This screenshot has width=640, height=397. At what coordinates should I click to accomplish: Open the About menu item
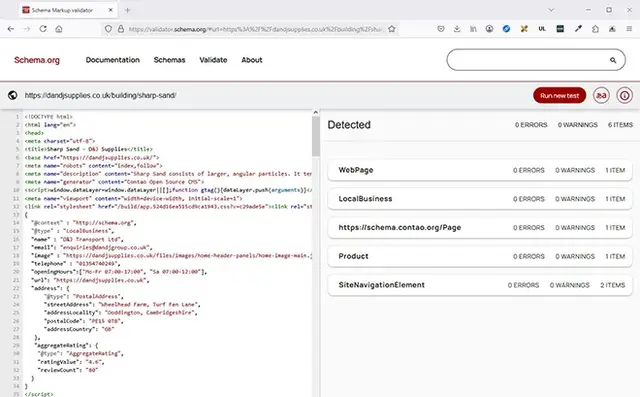[x=252, y=60]
